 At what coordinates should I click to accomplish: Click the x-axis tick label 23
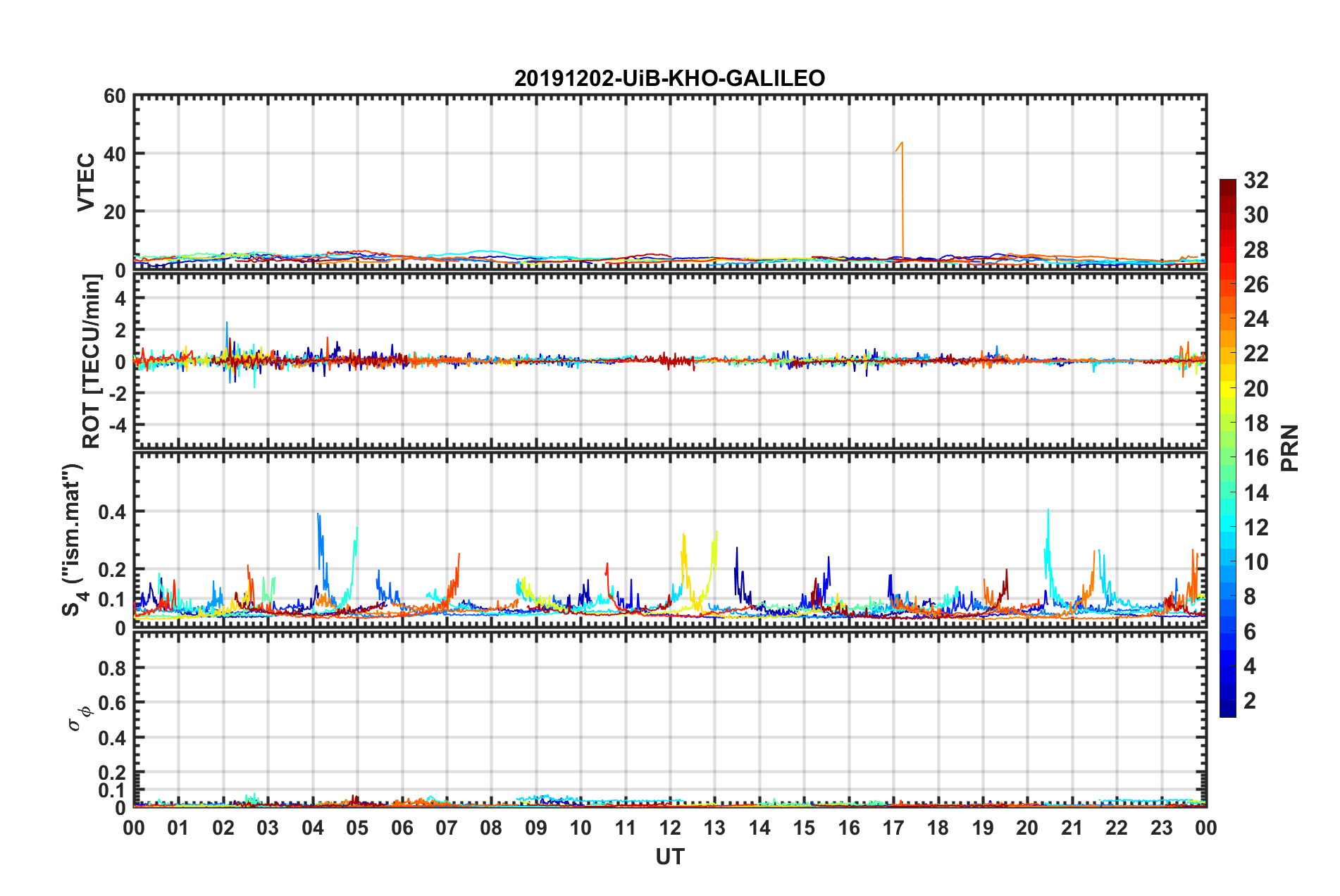coord(1162,828)
